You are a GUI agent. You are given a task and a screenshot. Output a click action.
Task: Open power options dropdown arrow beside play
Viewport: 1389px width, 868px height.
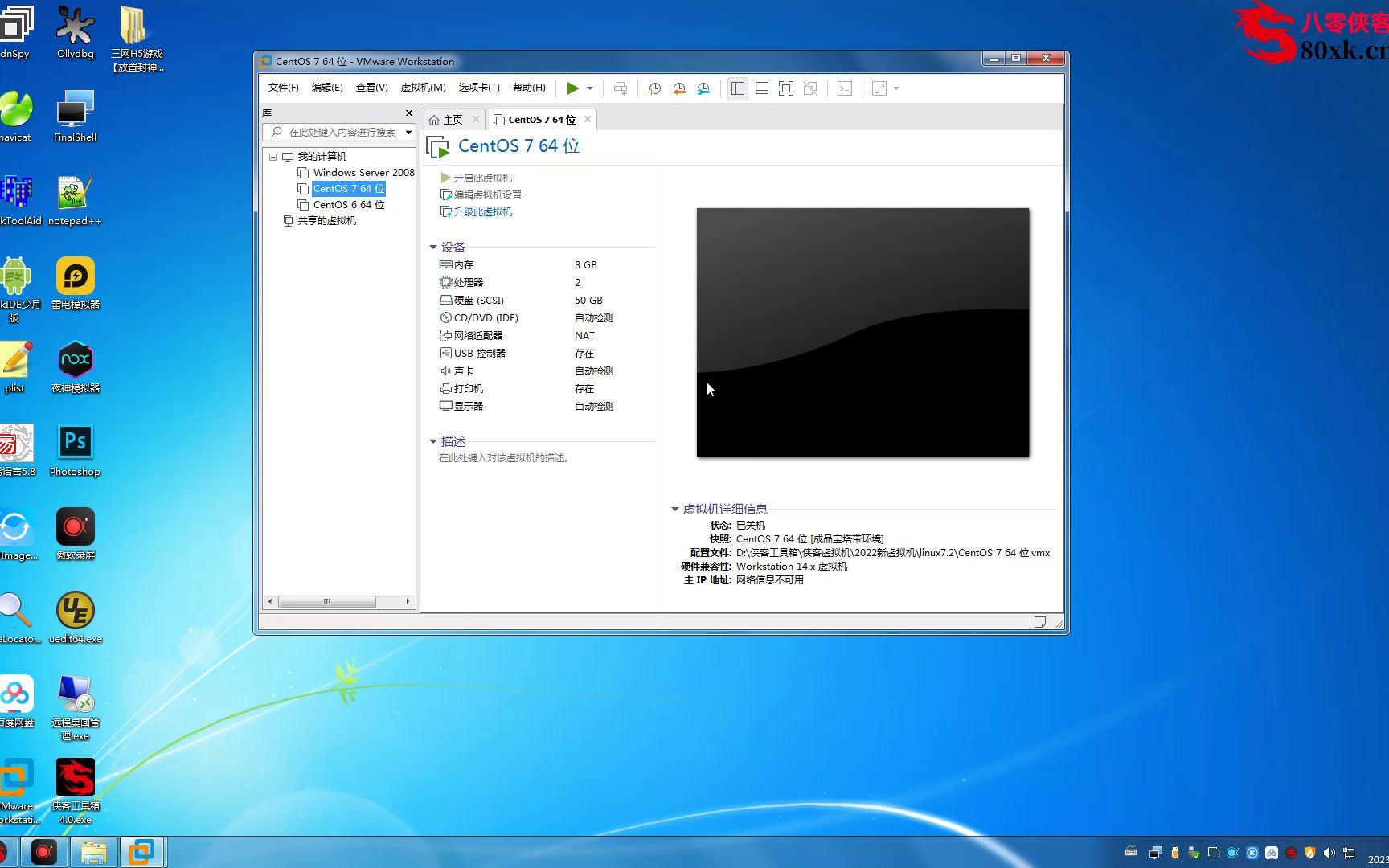click(x=590, y=88)
